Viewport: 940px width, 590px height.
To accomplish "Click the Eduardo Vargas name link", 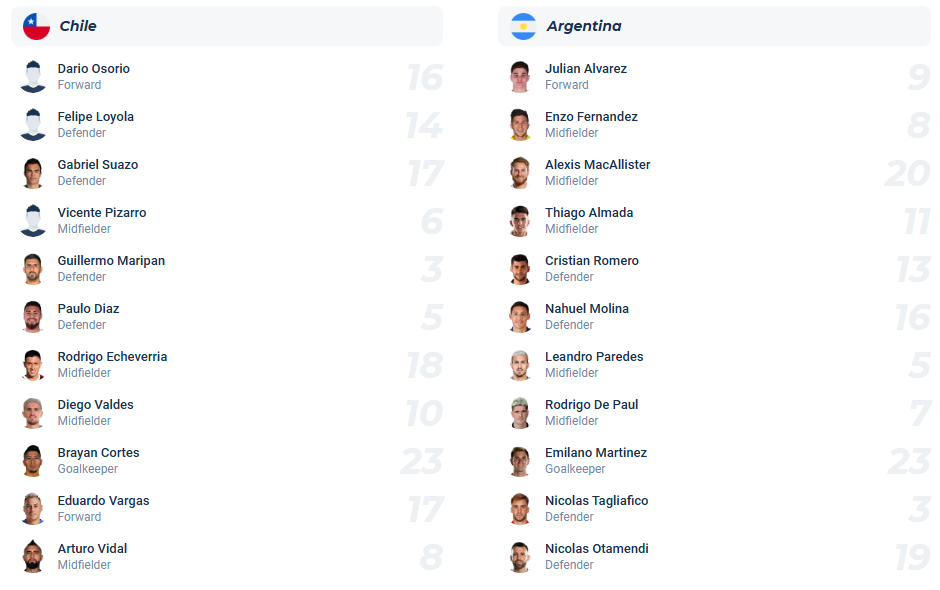I will pos(102,500).
